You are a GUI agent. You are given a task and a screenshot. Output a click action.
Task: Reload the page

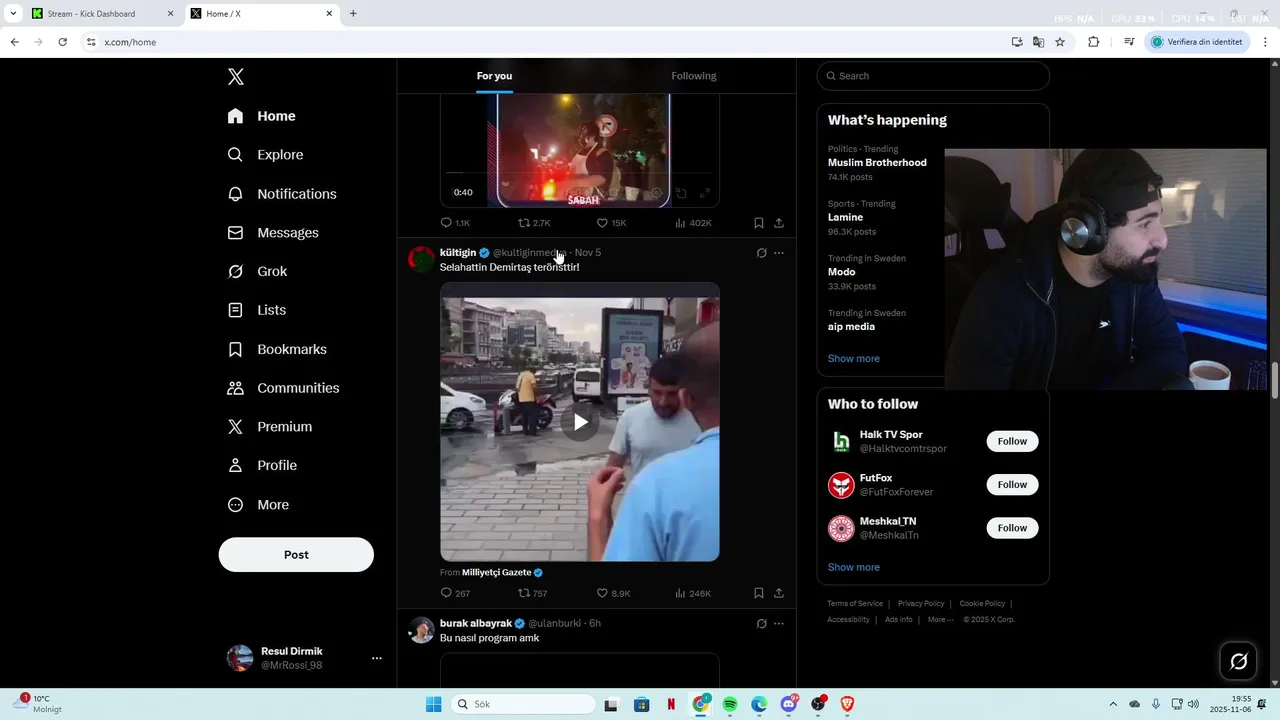click(62, 42)
